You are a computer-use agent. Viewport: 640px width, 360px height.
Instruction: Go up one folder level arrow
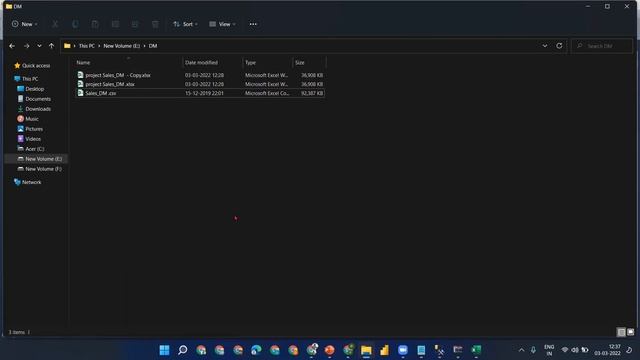tap(51, 46)
